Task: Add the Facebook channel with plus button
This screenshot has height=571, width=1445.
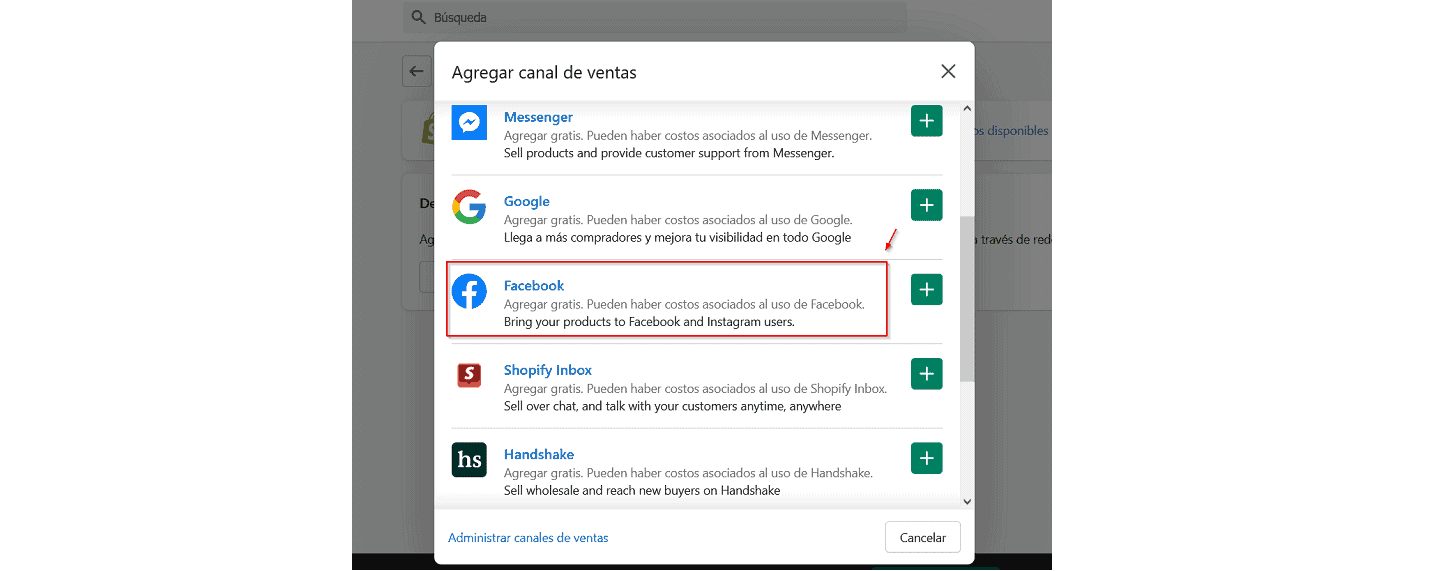Action: (926, 289)
